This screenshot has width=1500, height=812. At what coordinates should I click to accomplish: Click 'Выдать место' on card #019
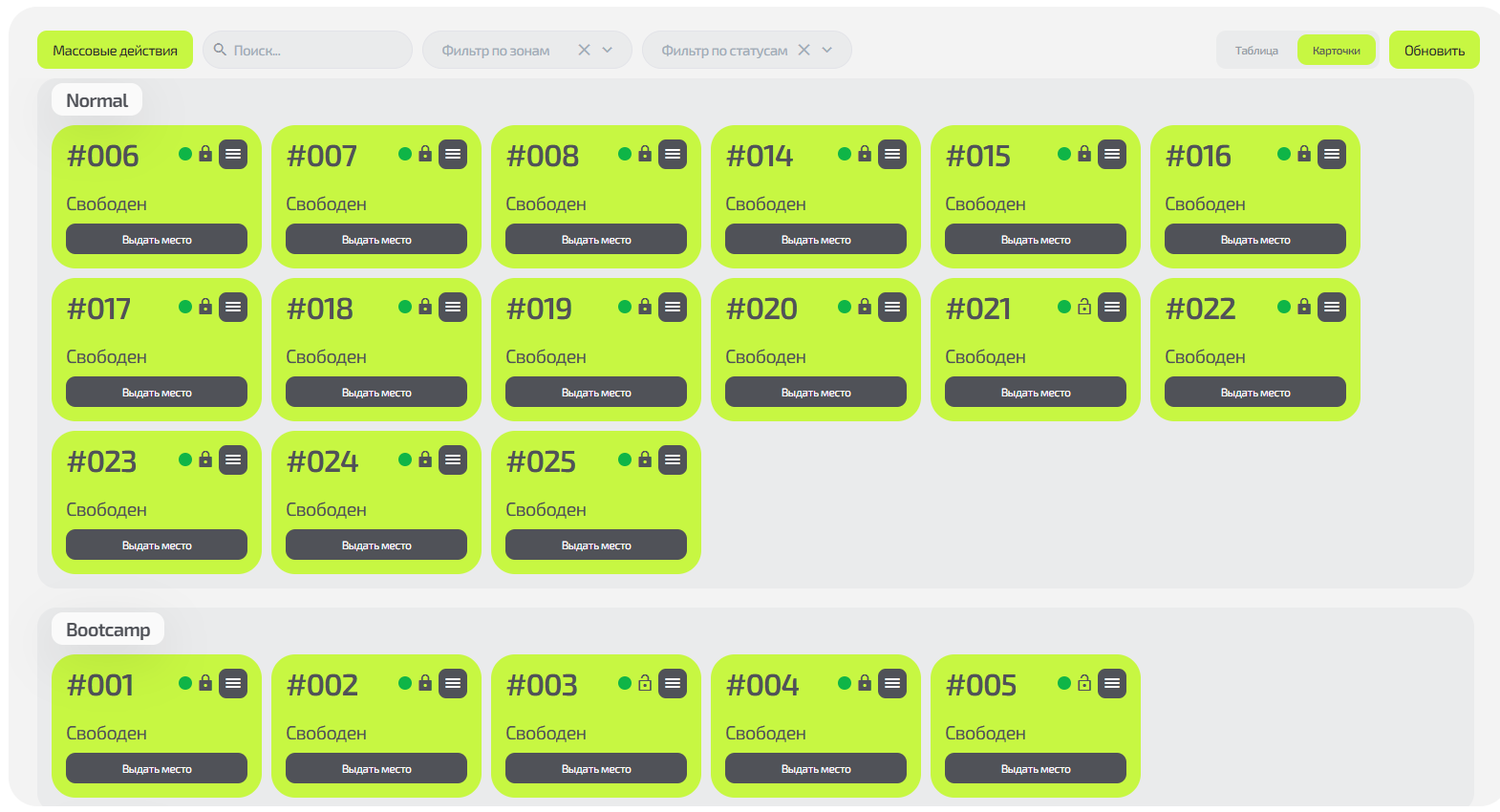pos(596,393)
